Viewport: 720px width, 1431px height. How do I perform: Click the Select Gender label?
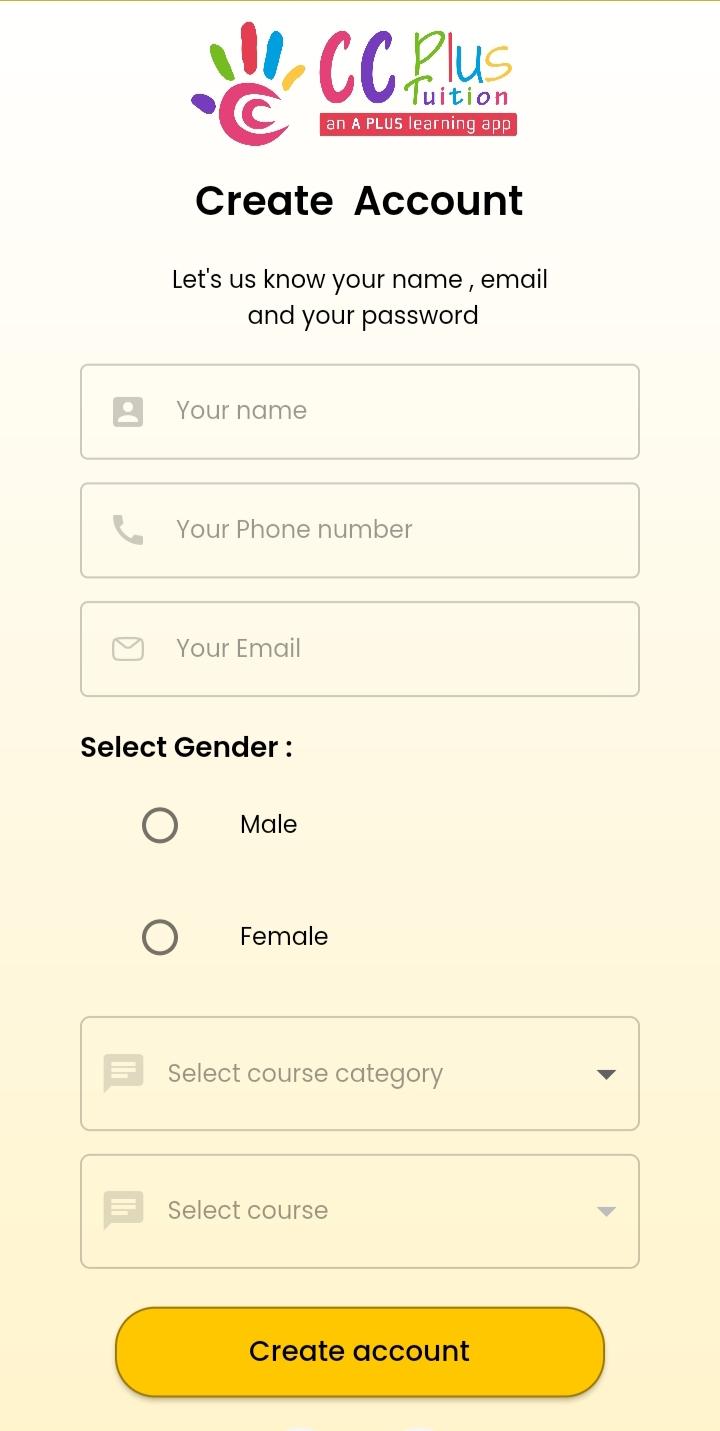(186, 747)
